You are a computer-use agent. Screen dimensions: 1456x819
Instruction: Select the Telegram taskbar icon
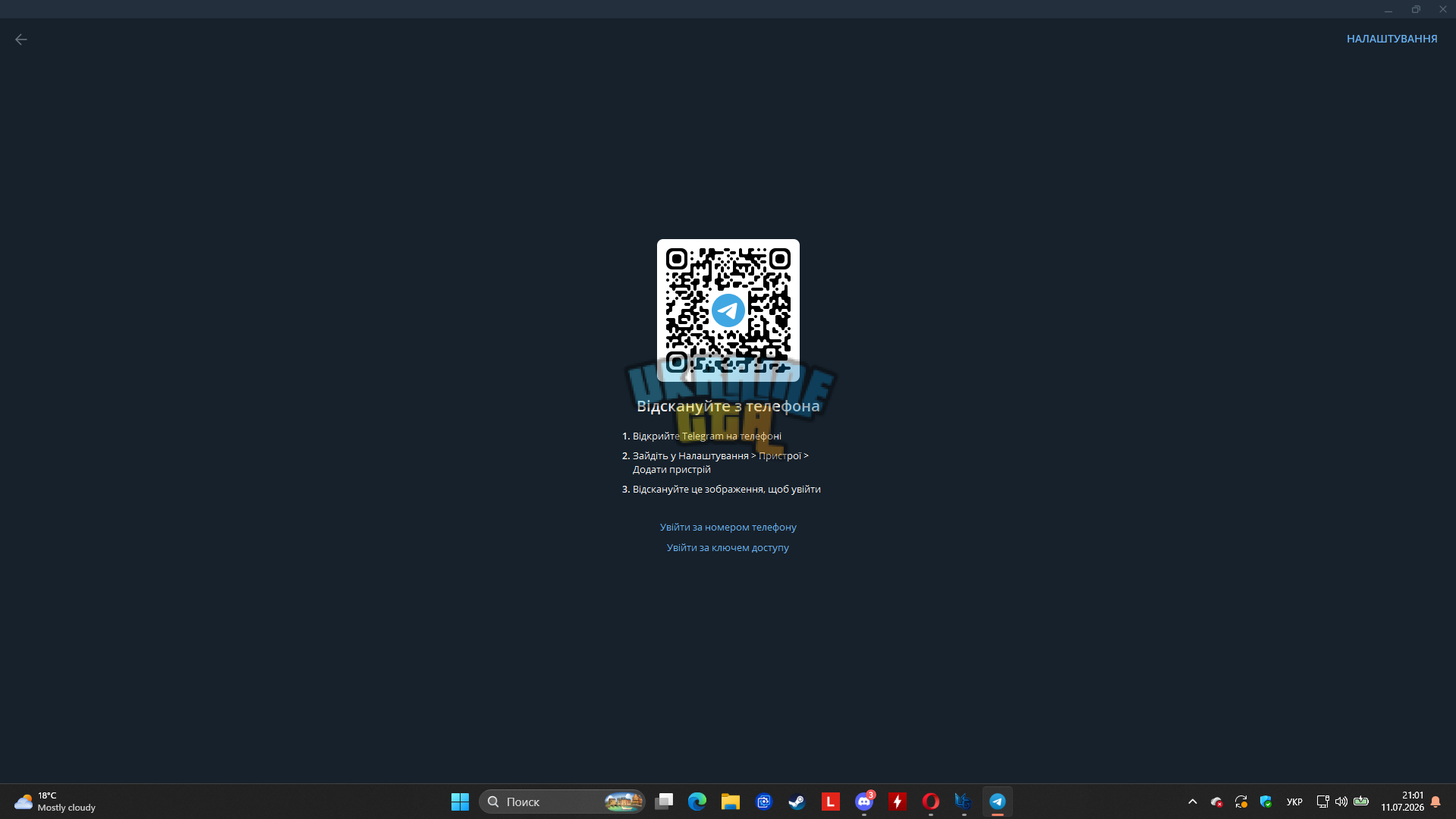pos(998,802)
